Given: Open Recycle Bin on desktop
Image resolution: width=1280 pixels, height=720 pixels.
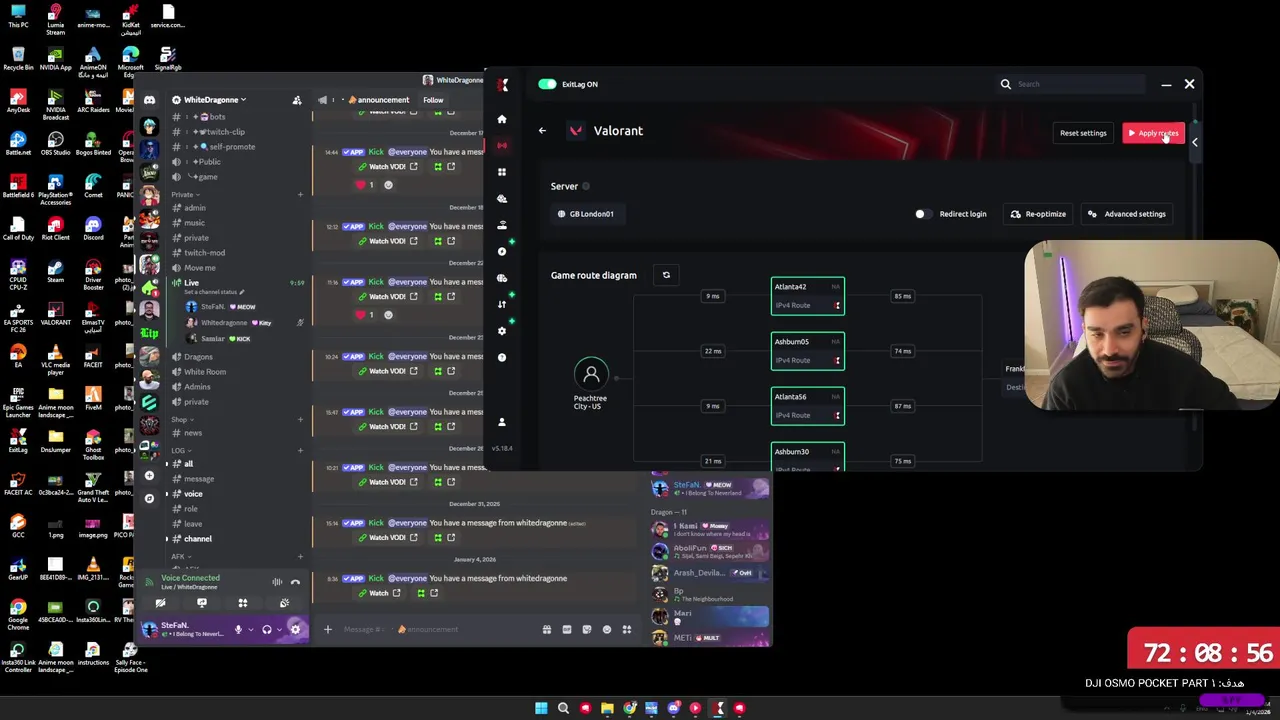Looking at the screenshot, I should 18,58.
